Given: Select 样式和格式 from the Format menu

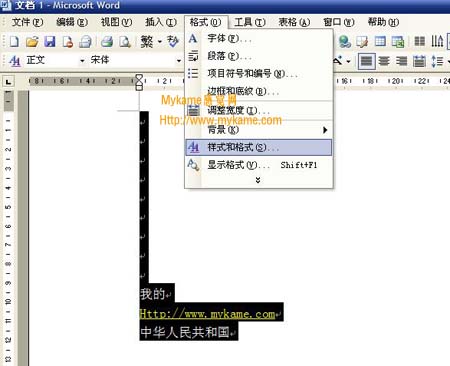Looking at the screenshot, I should coord(259,147).
